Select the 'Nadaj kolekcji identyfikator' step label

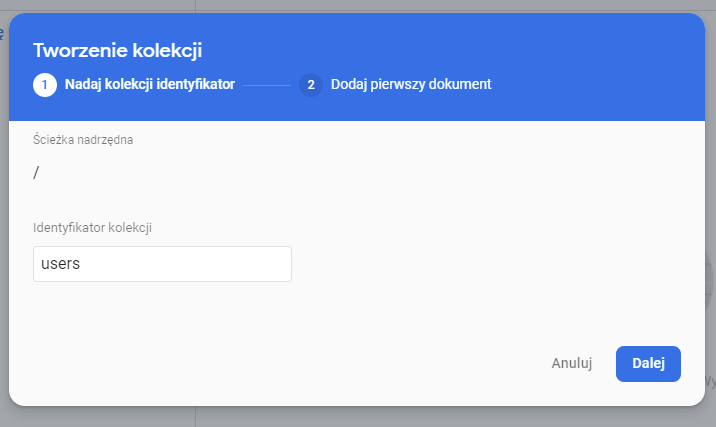pos(149,85)
